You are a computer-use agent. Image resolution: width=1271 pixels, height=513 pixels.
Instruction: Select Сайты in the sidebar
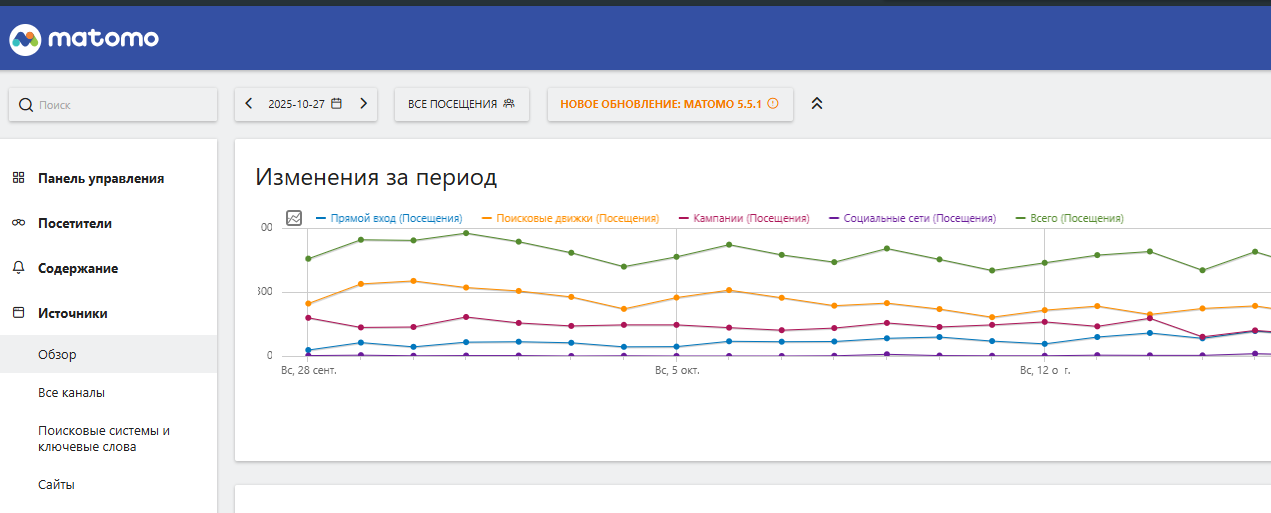click(x=56, y=485)
